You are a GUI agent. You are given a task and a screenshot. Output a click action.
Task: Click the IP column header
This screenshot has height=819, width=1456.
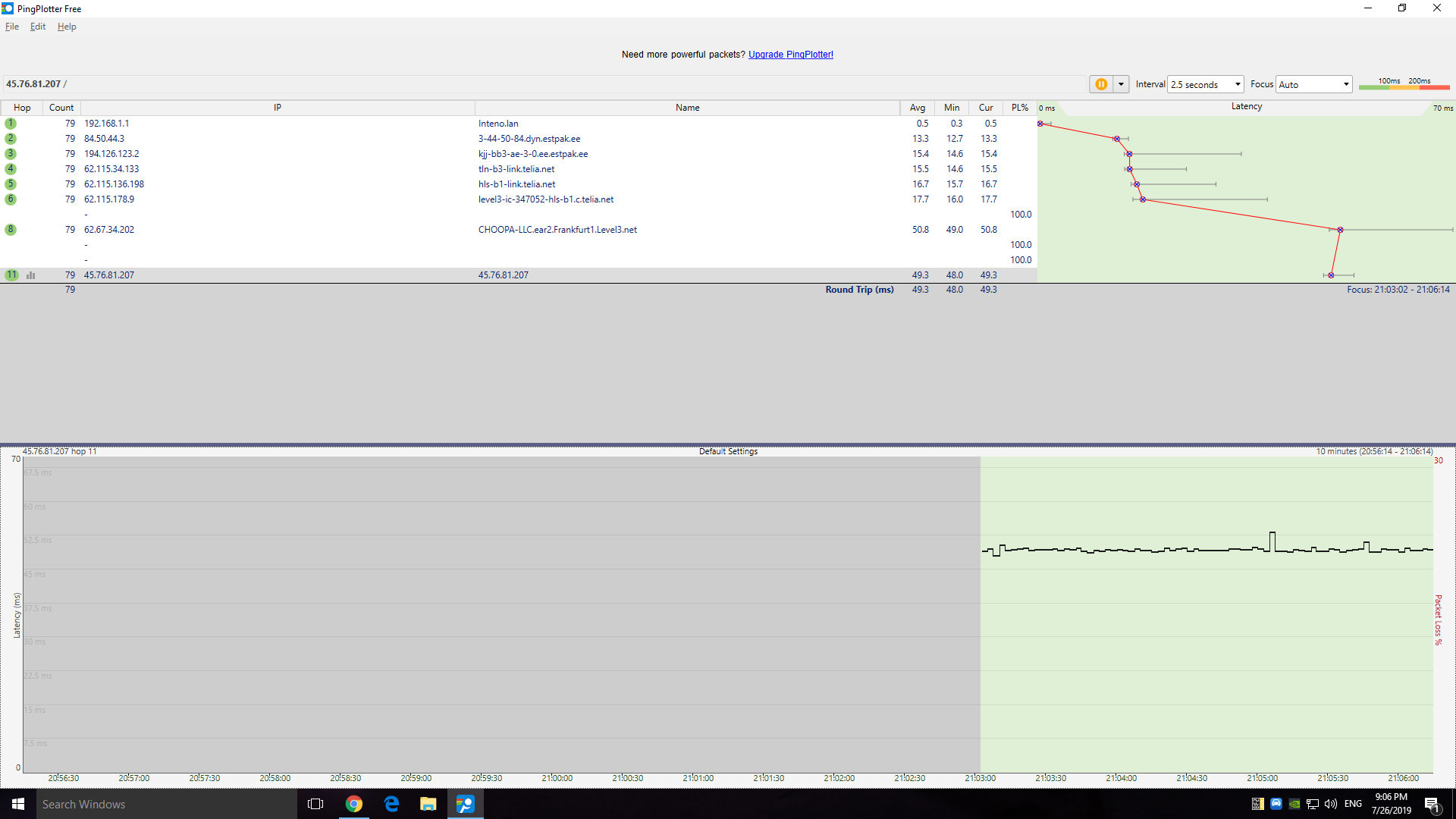[x=278, y=108]
